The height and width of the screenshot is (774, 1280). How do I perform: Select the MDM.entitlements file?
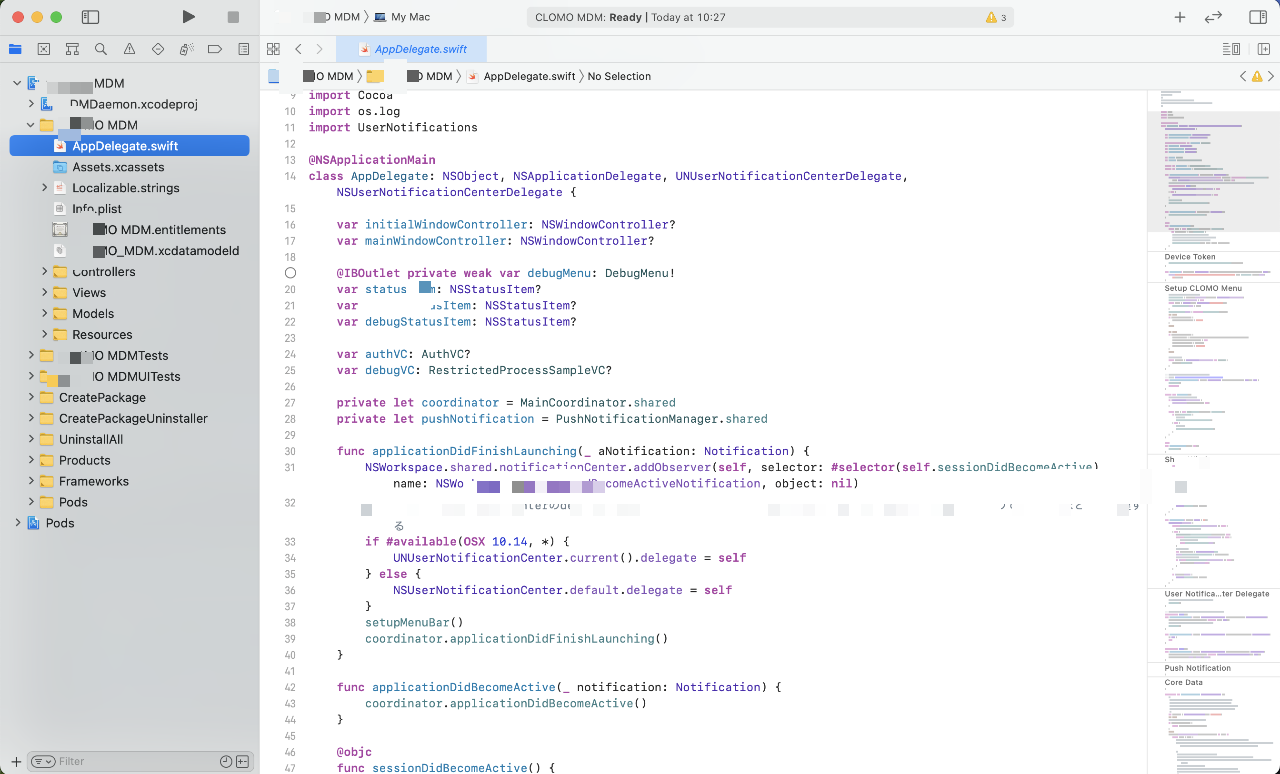[140, 230]
